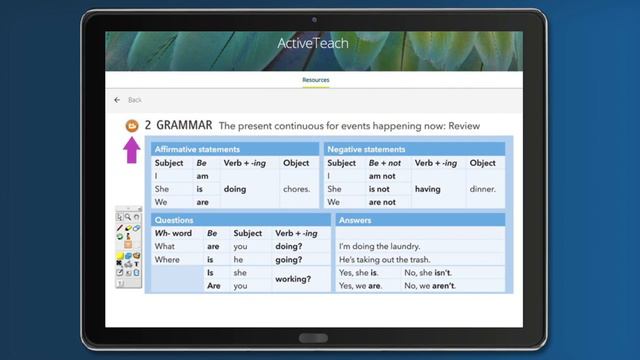
Task: Click 'Wh- word' column heading
Action: (173, 233)
